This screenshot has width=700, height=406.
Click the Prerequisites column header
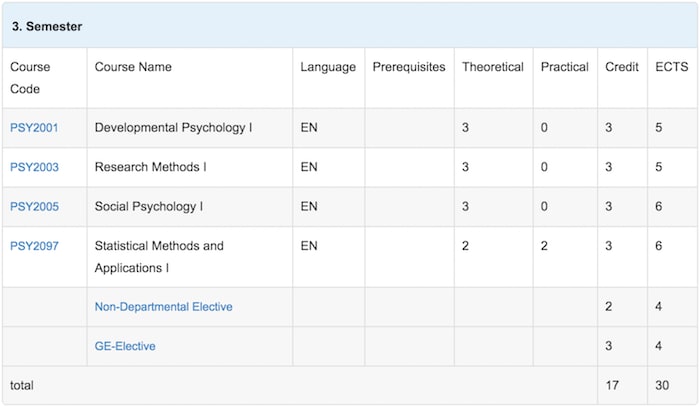(x=409, y=67)
